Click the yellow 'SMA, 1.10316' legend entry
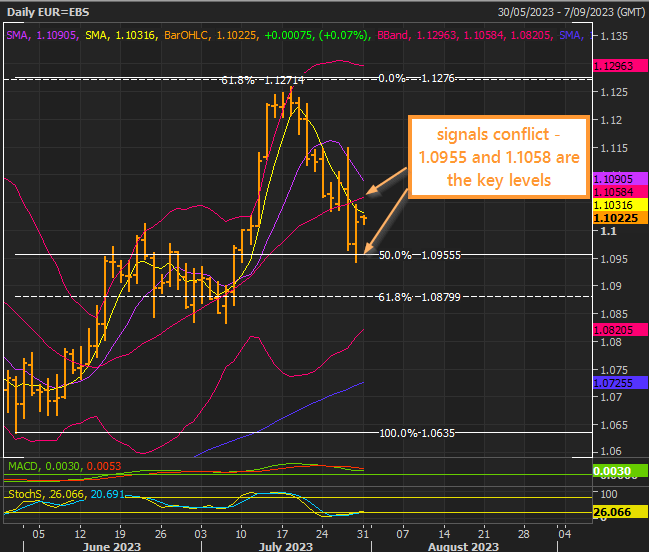649x552 pixels. 120,35
